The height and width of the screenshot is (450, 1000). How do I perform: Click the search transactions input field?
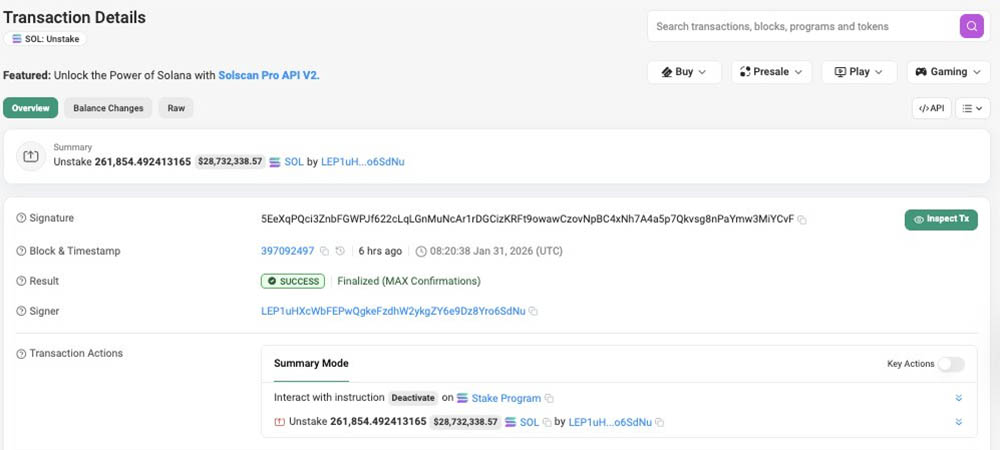(x=800, y=27)
